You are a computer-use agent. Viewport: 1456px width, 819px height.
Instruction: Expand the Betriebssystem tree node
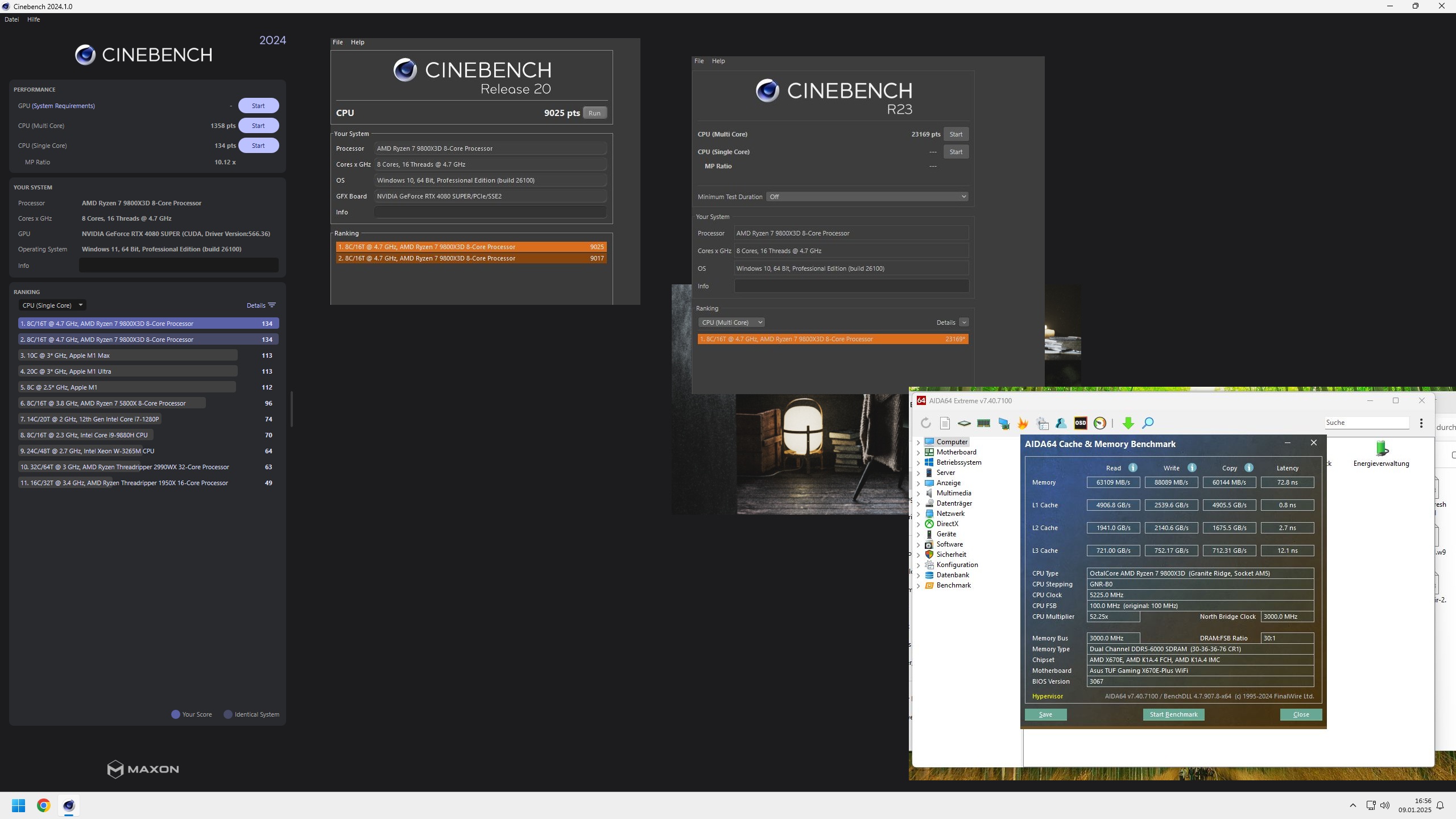918,462
